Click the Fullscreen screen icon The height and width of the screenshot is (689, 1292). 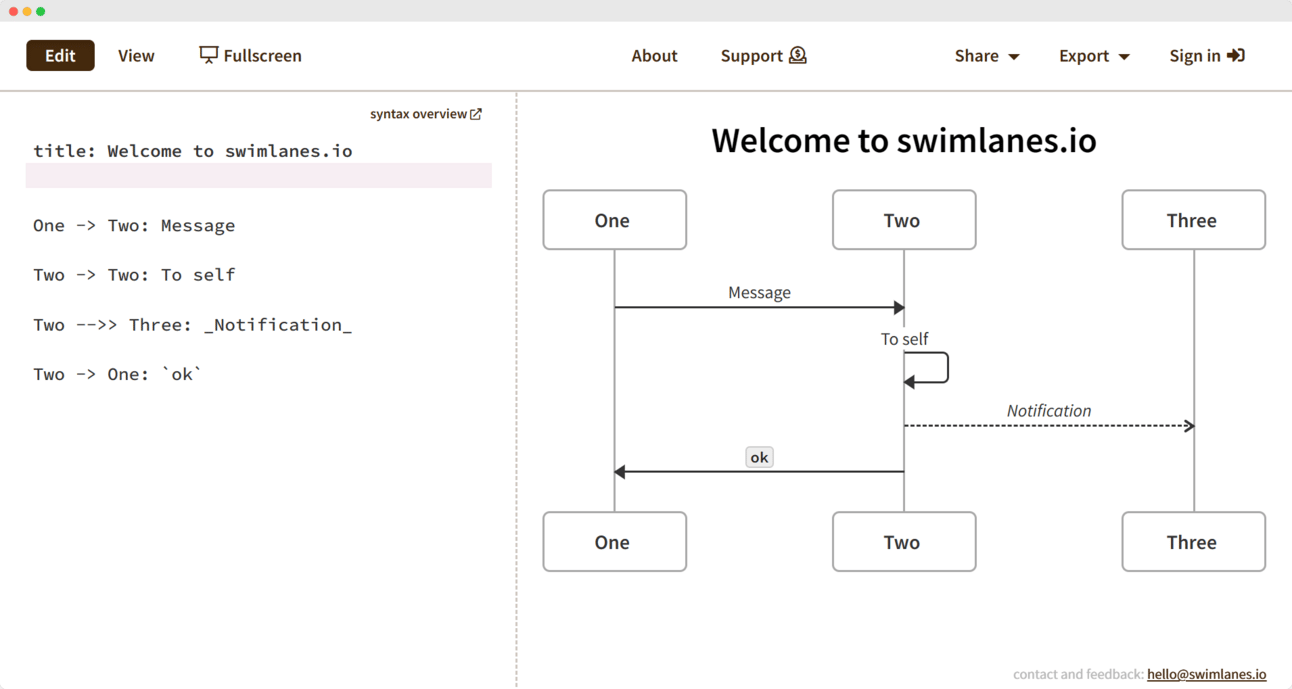(208, 55)
